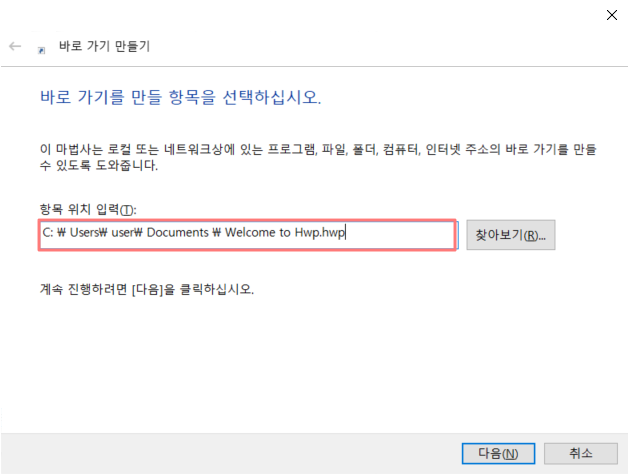This screenshot has width=628, height=474.
Task: Click the Documents segment in the path field
Action: point(178,232)
